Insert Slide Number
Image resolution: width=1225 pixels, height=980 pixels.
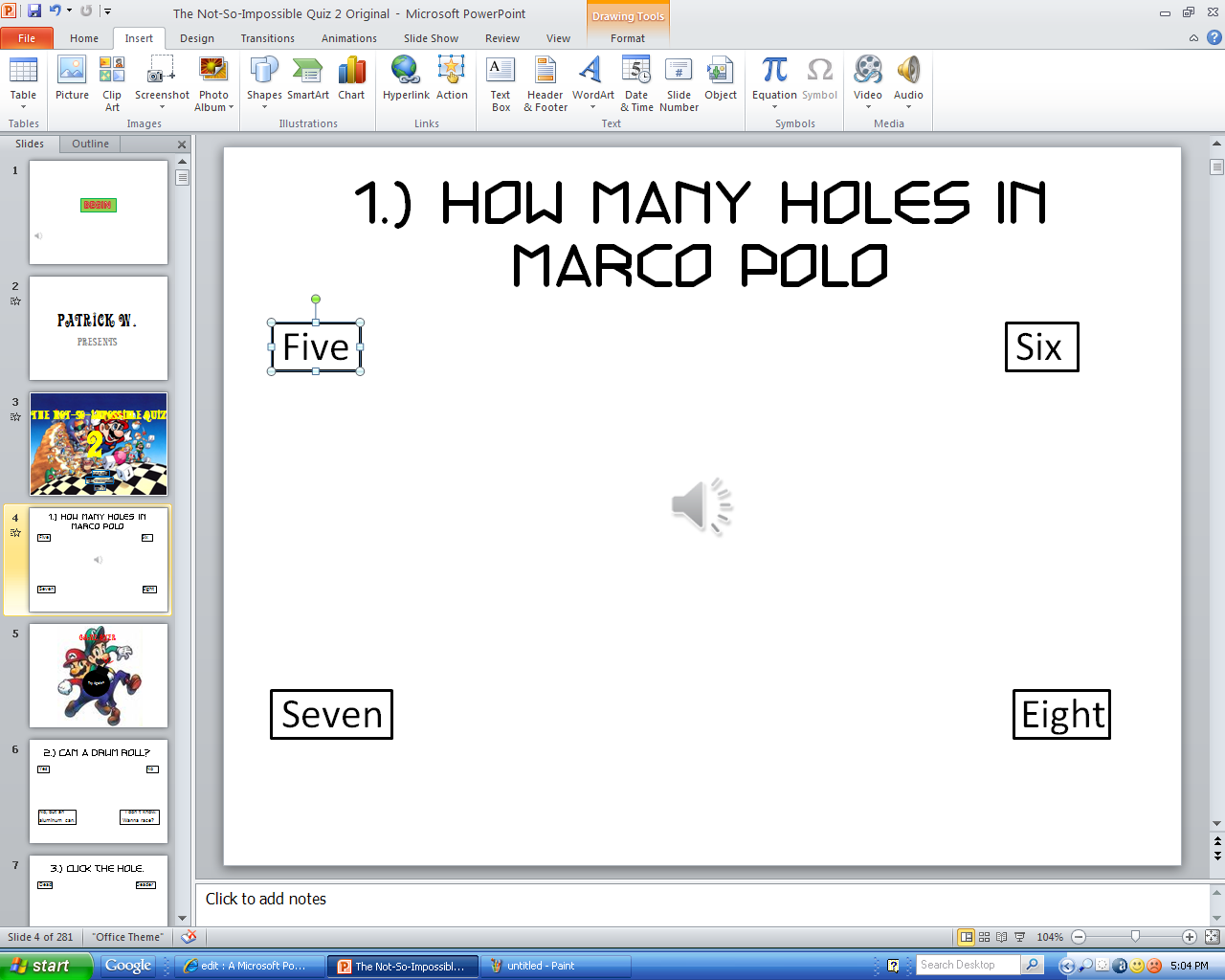[679, 82]
